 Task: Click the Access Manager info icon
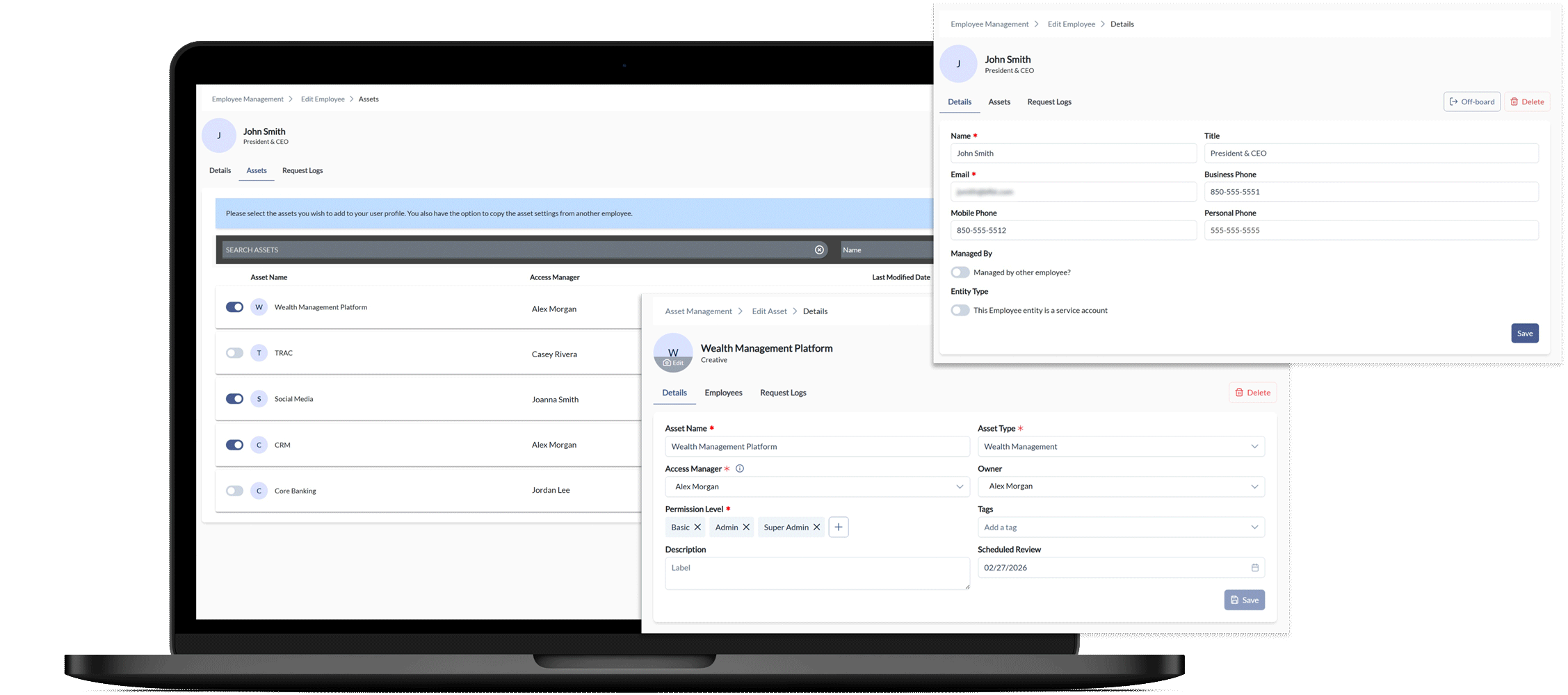pos(740,468)
